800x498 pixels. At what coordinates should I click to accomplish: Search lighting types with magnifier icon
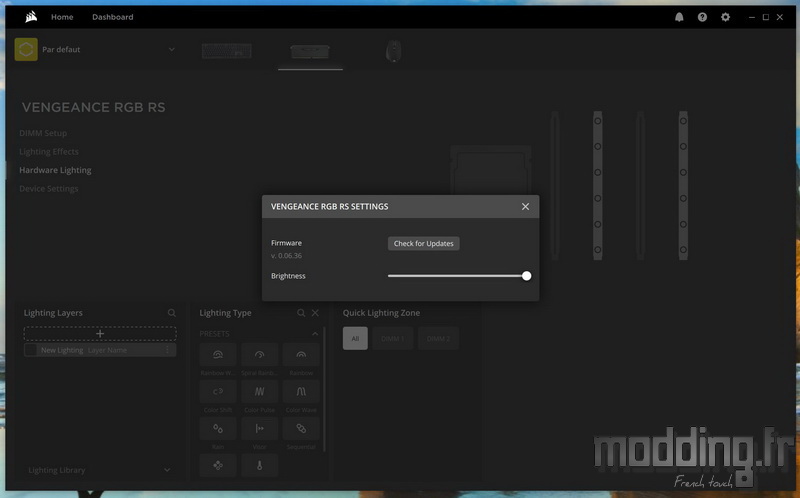tap(301, 313)
